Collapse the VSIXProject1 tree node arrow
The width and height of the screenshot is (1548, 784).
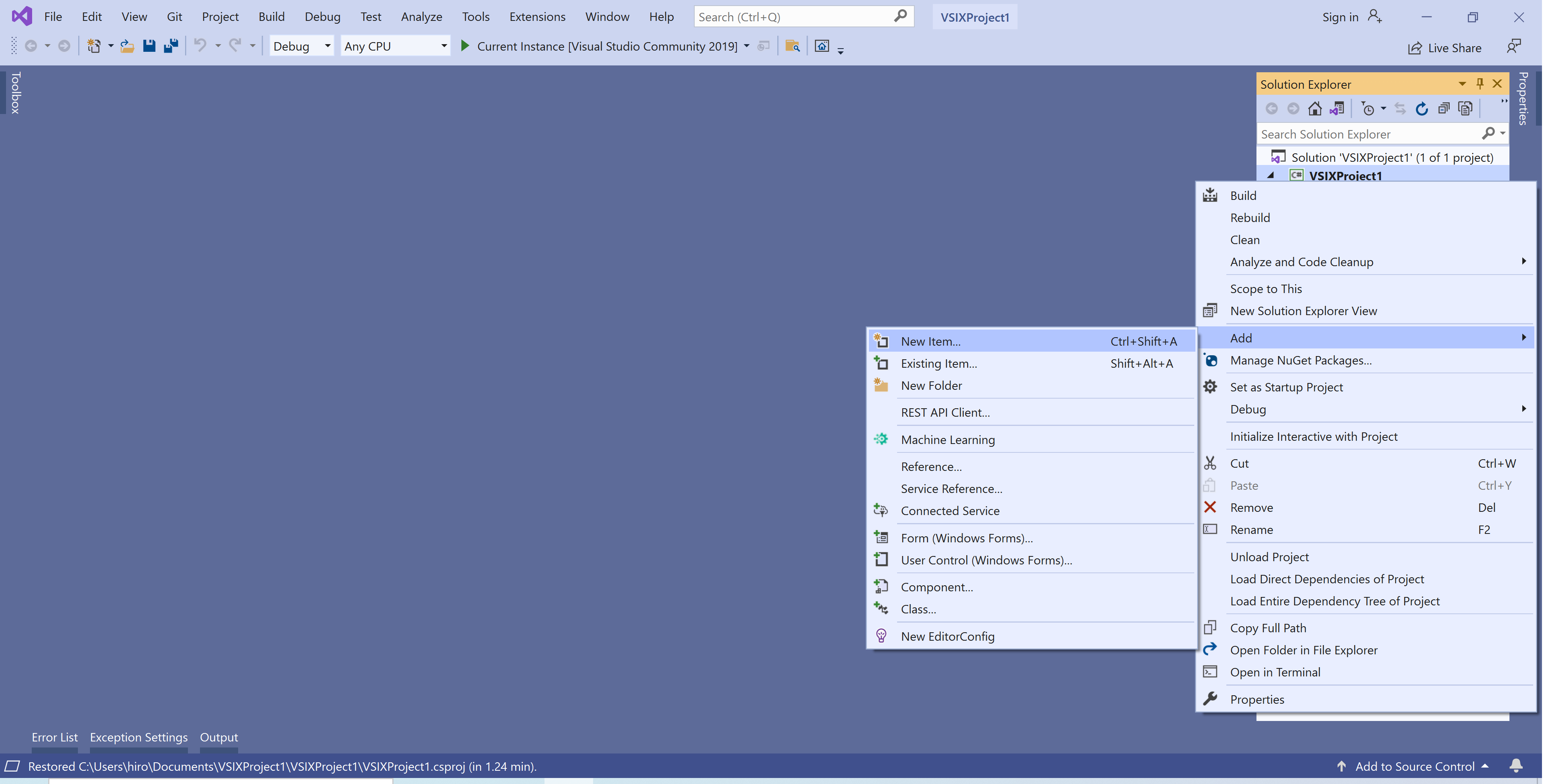tap(1271, 175)
